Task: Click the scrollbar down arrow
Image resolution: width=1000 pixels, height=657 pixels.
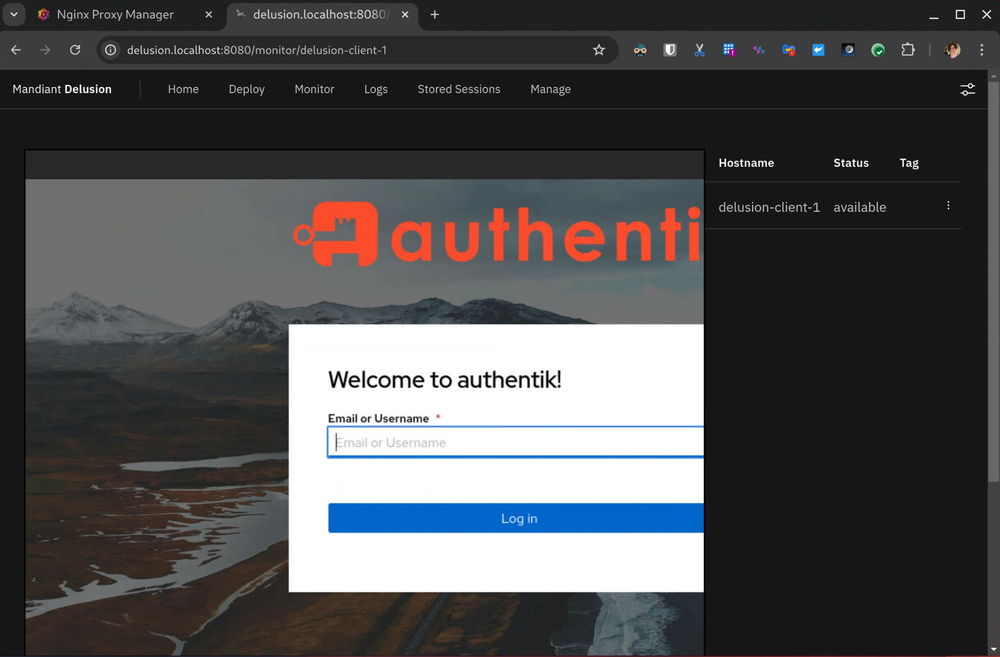Action: [994, 650]
